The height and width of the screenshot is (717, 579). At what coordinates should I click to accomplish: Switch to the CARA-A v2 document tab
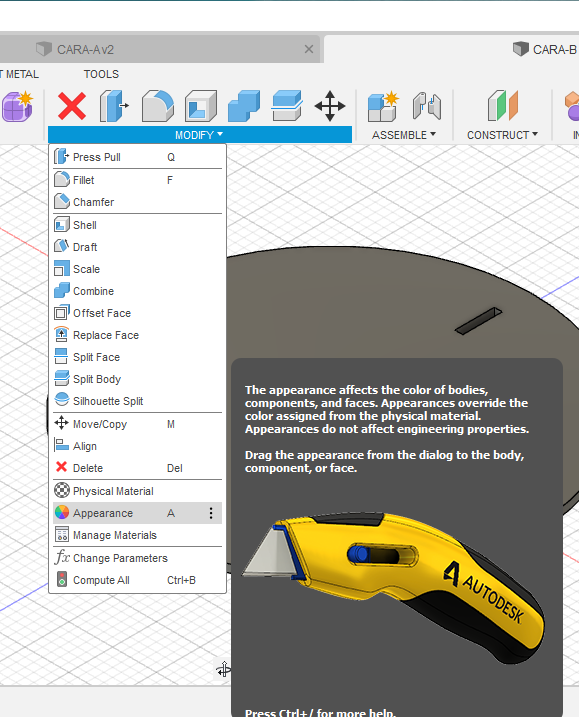pyautogui.click(x=160, y=49)
